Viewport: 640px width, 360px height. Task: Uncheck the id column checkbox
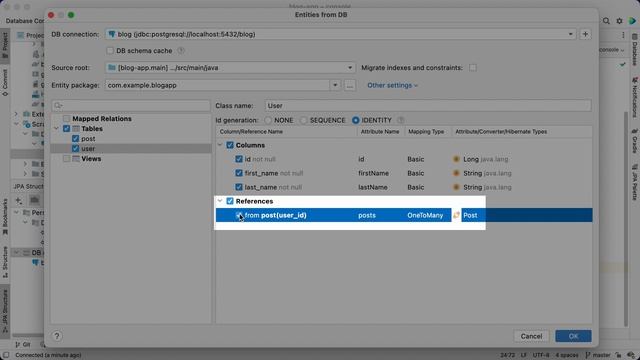239,159
